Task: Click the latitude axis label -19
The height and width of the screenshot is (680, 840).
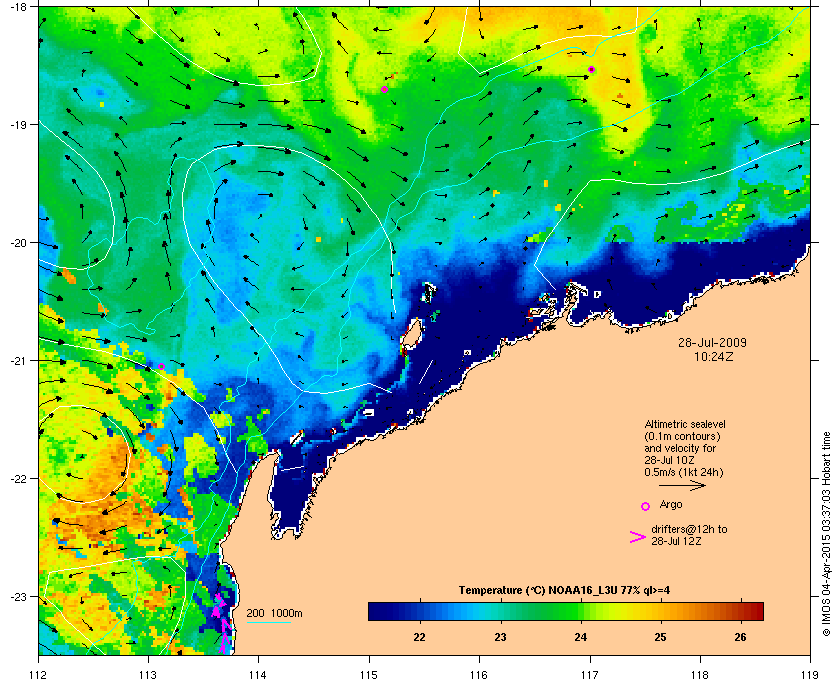Action: coord(18,124)
